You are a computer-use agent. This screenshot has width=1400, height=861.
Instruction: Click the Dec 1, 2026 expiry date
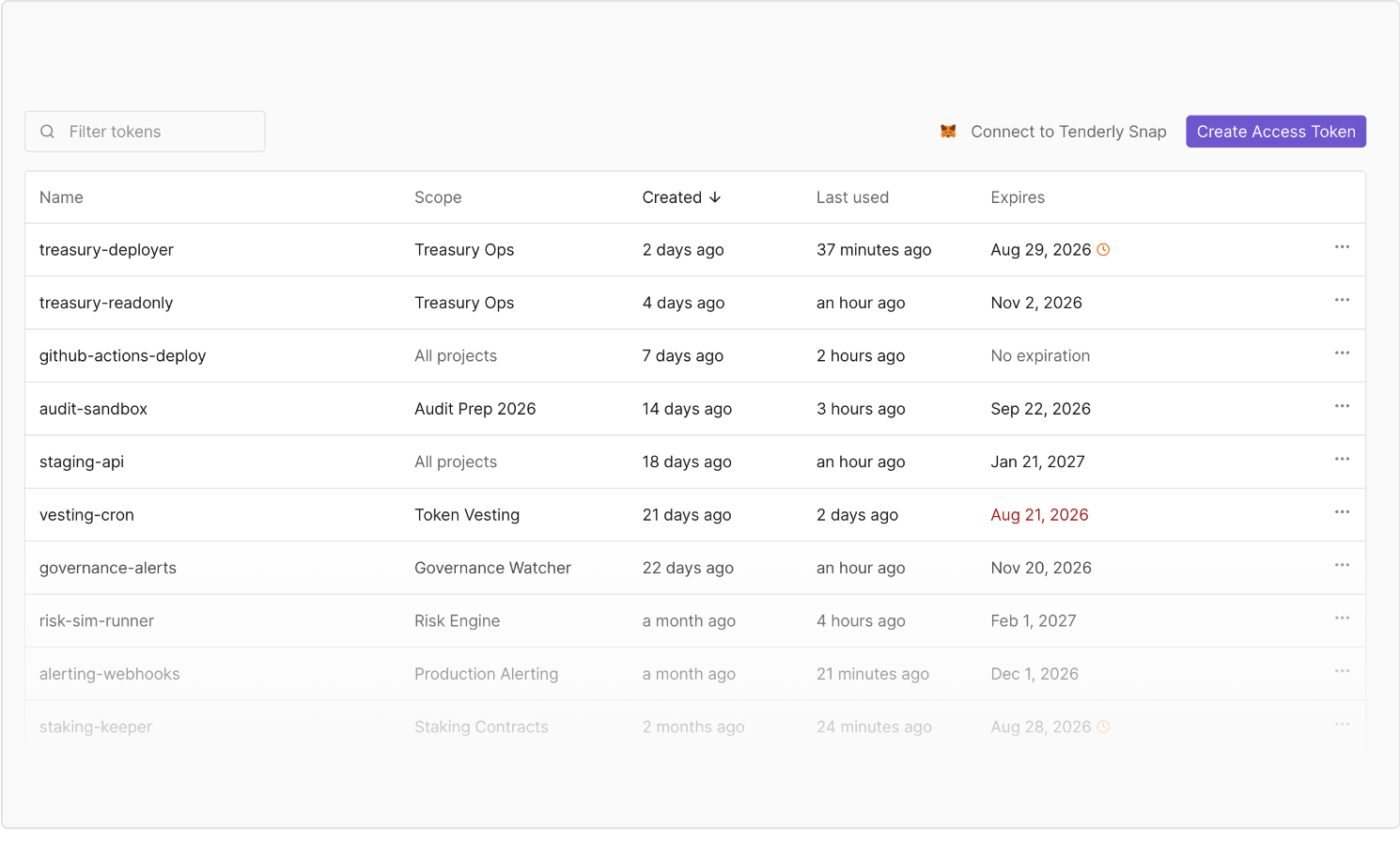(1034, 674)
